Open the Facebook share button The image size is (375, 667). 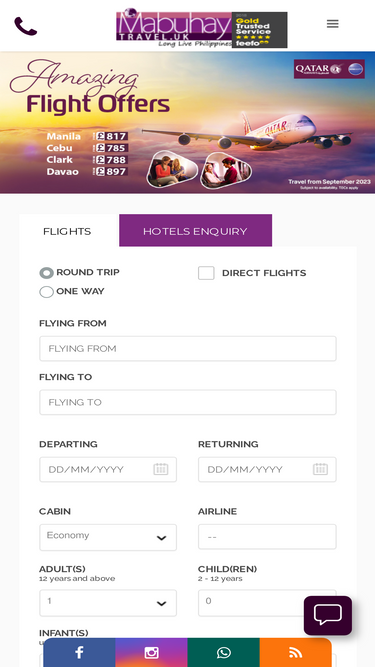(79, 653)
